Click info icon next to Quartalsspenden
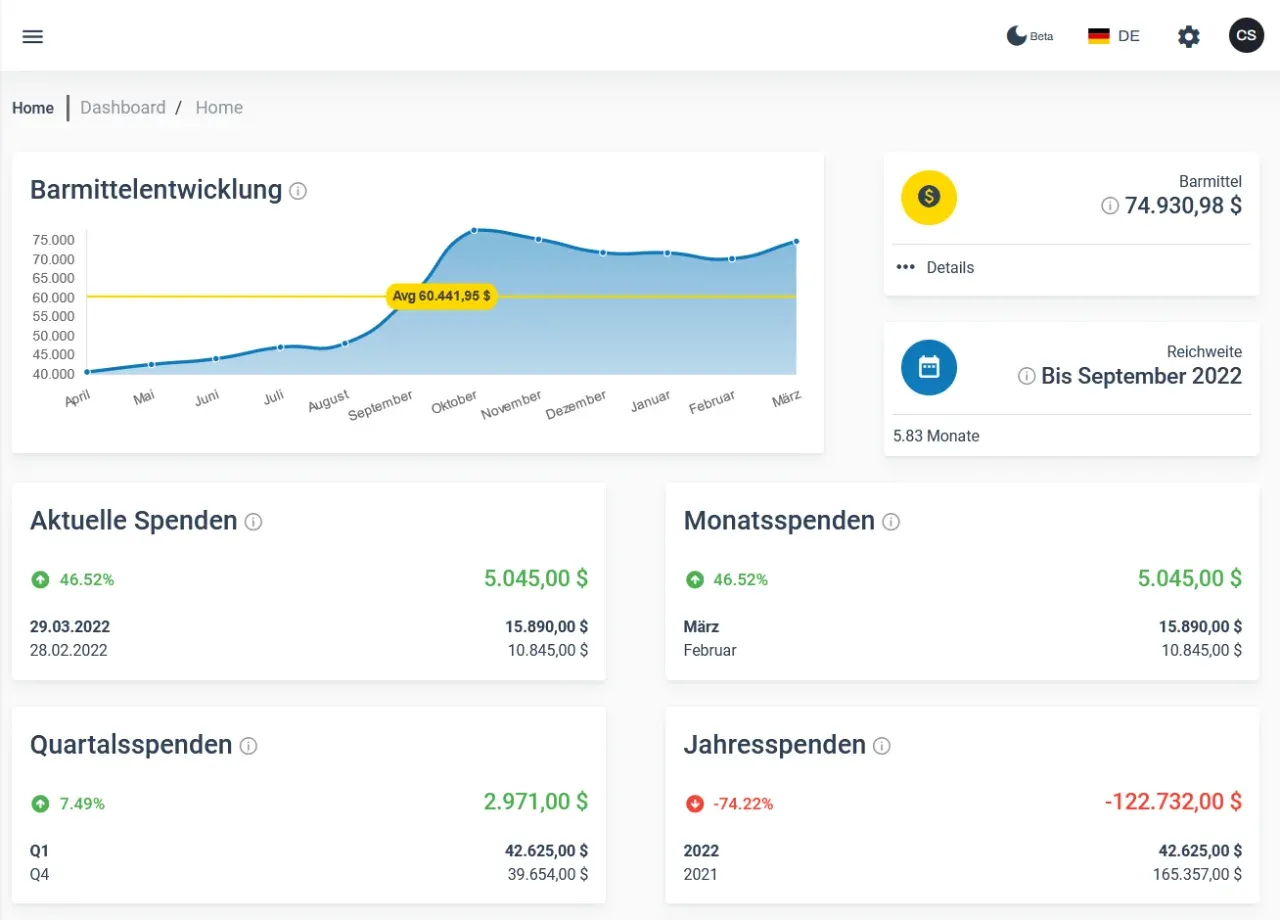Viewport: 1280px width, 920px height. coord(249,746)
